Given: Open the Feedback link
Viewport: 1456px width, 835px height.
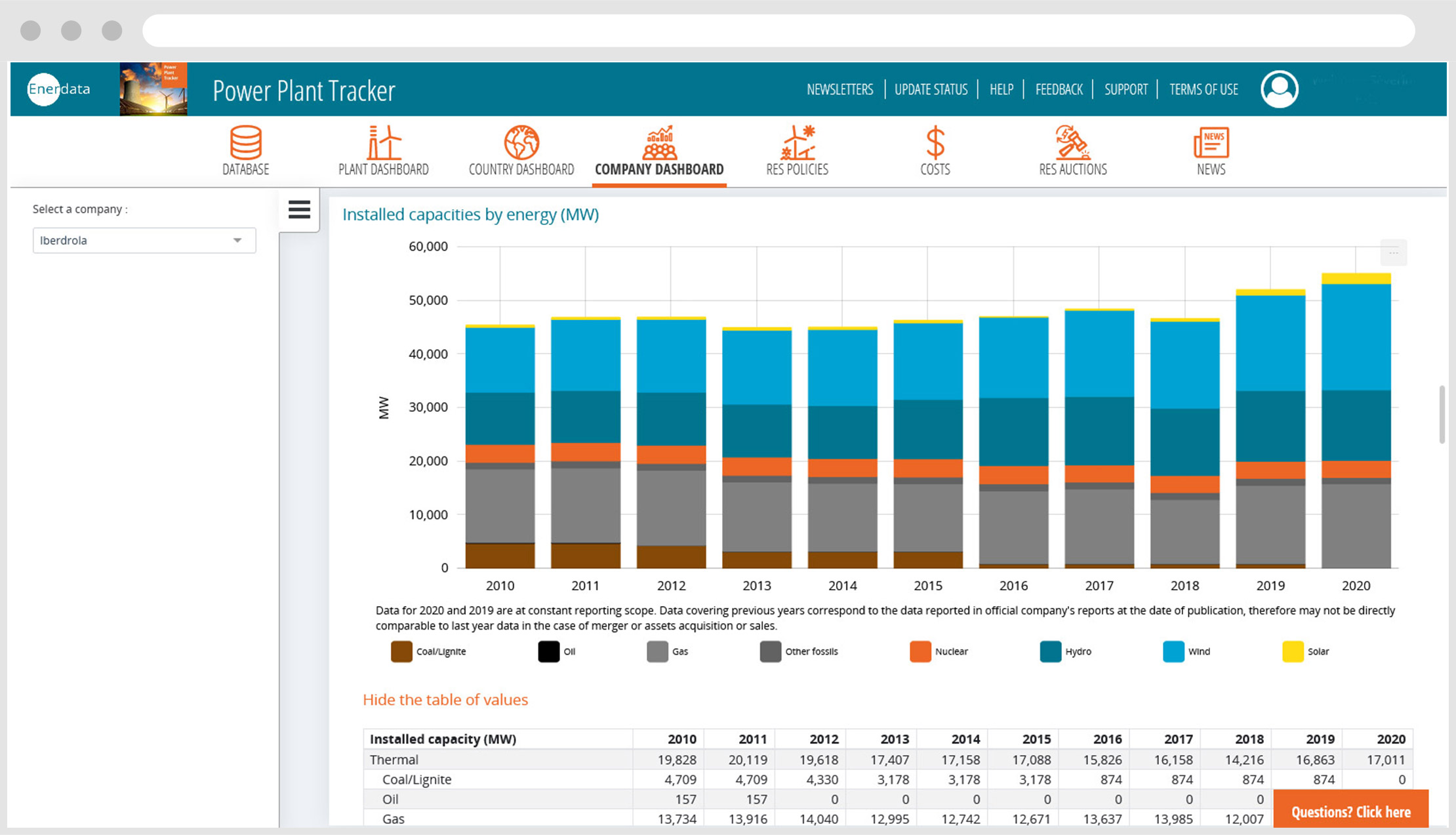Looking at the screenshot, I should point(1059,89).
